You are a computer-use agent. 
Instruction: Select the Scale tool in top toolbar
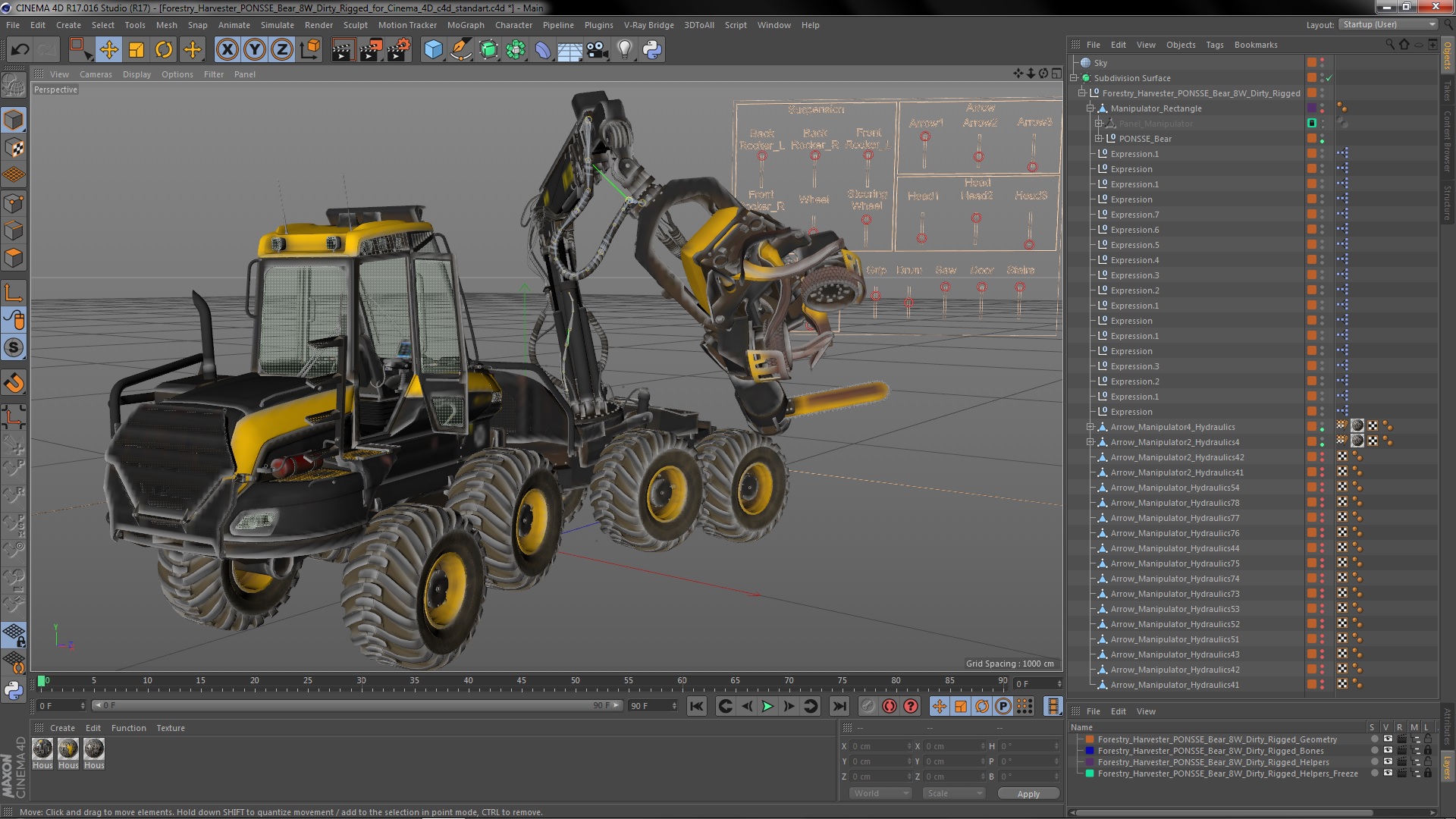click(136, 50)
